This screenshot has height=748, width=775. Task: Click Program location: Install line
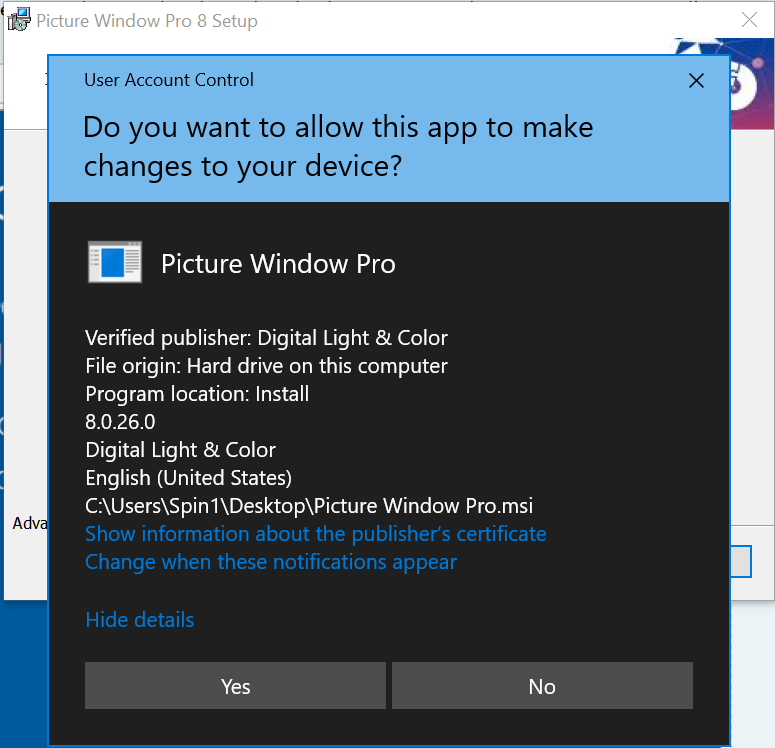pyautogui.click(x=197, y=394)
